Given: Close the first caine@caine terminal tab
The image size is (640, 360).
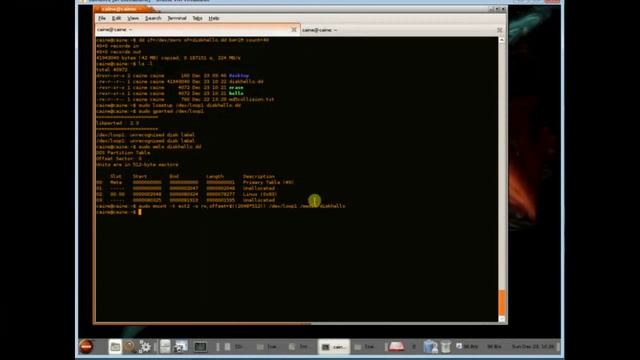Looking at the screenshot, I should pyautogui.click(x=294, y=29).
